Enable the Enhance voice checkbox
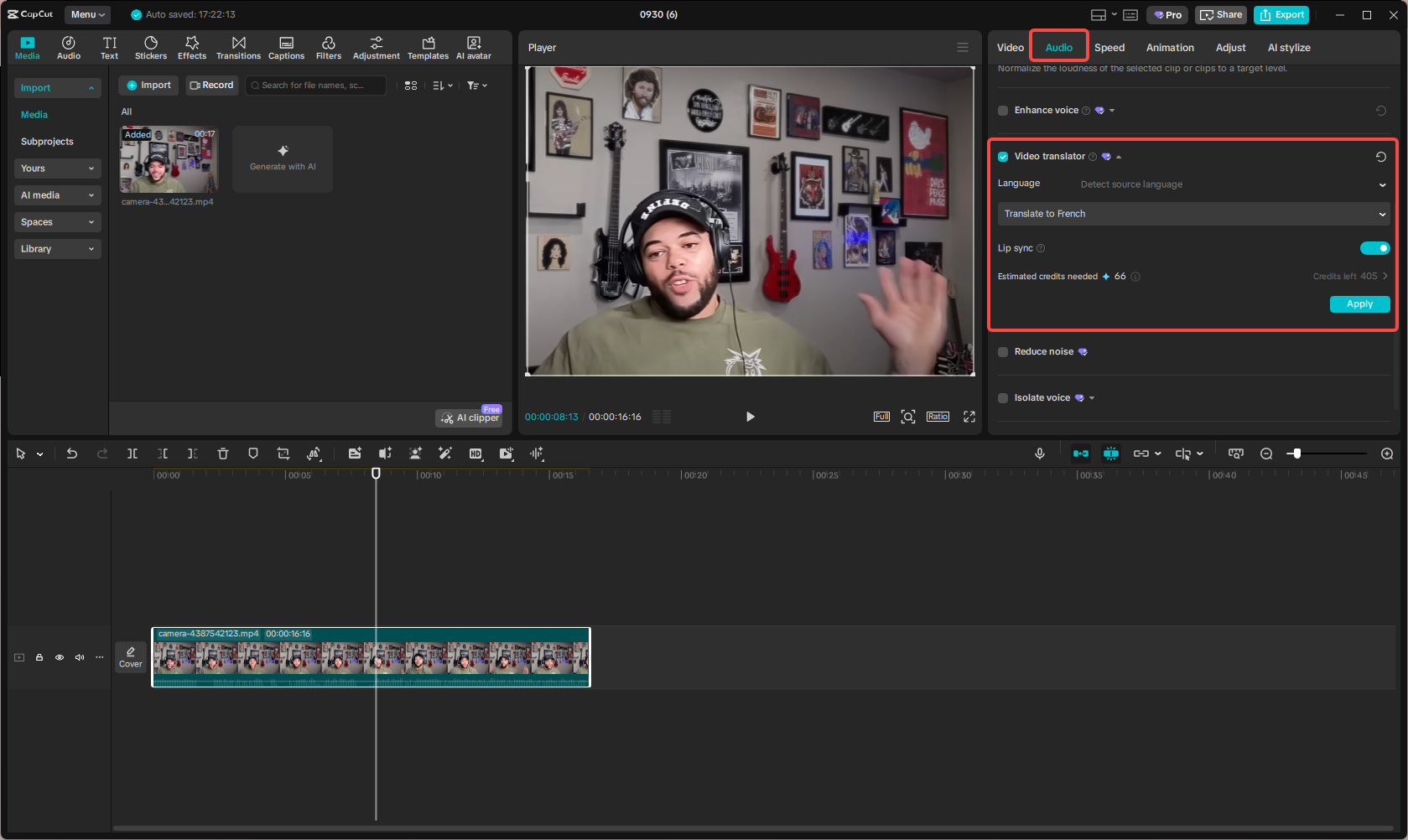 point(1003,110)
